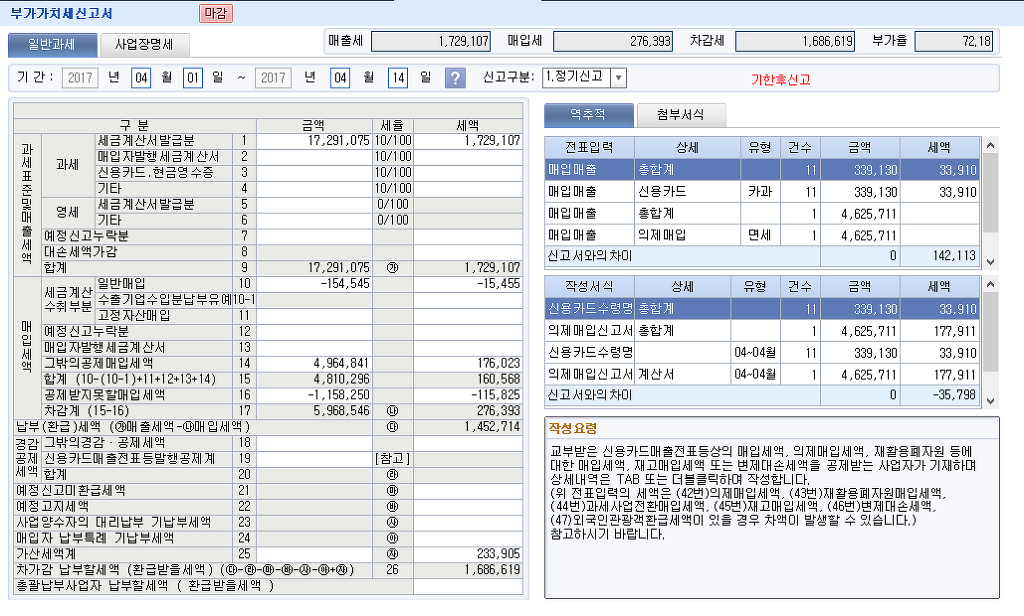Click the start month input field
The height and width of the screenshot is (616, 1024).
pyautogui.click(x=141, y=78)
